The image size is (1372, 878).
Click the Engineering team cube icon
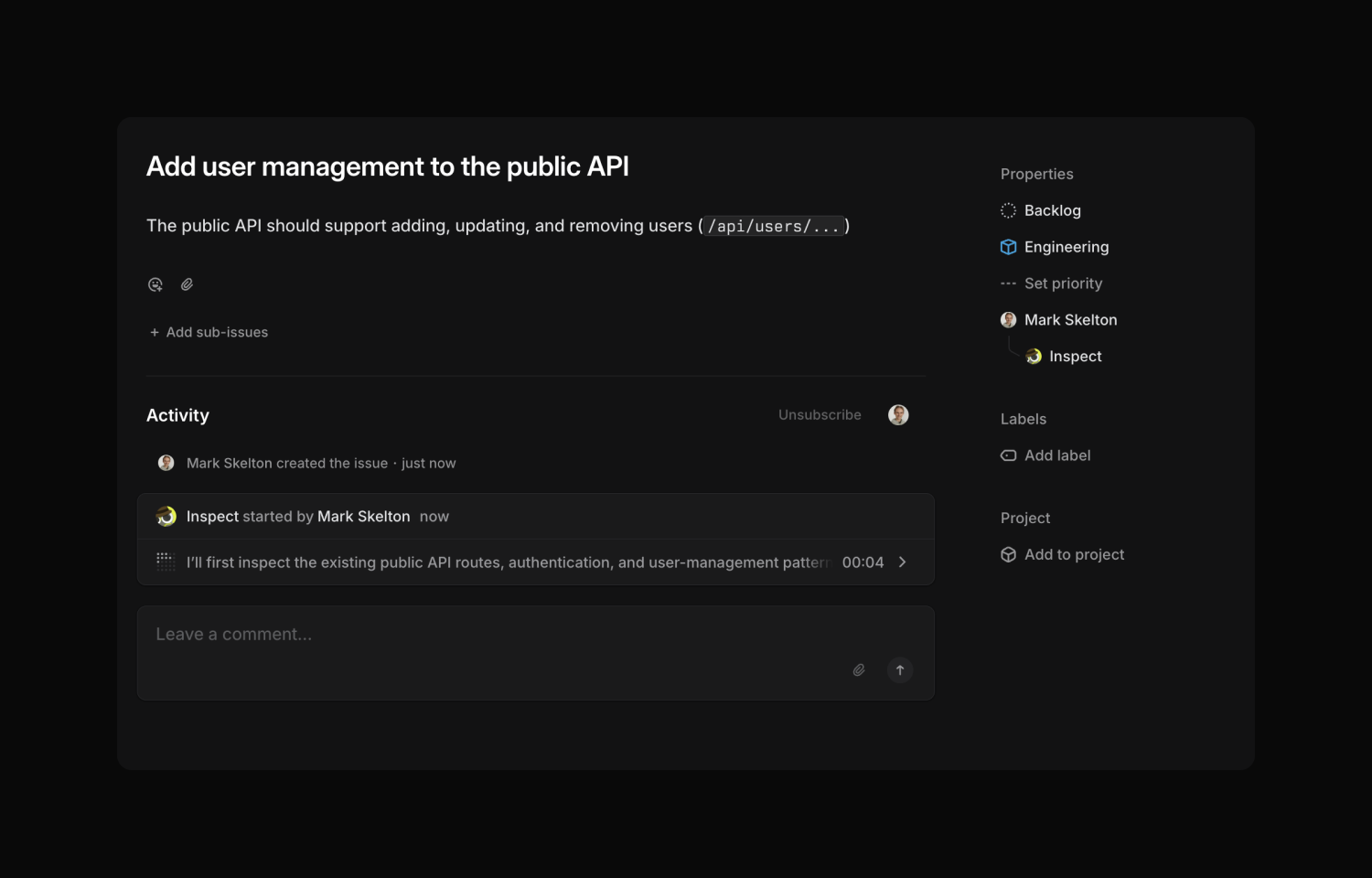point(1008,247)
